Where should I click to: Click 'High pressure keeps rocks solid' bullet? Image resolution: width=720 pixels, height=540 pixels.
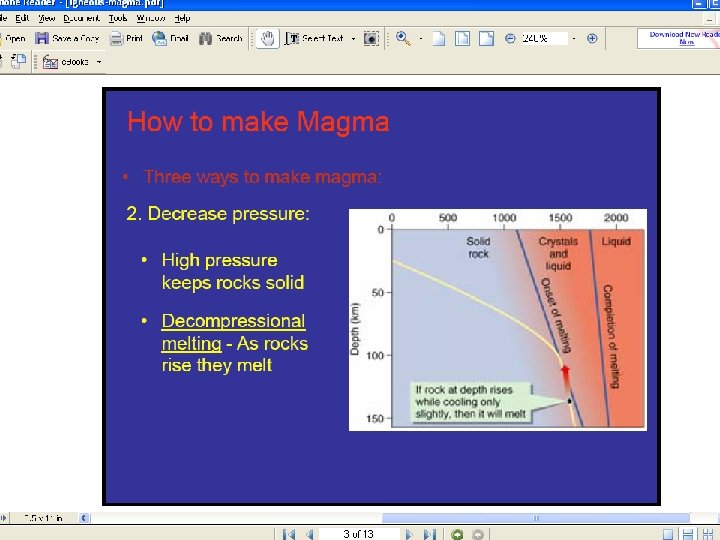(233, 271)
